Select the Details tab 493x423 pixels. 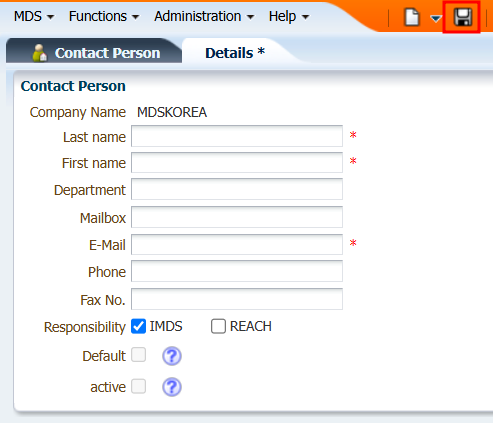click(235, 53)
